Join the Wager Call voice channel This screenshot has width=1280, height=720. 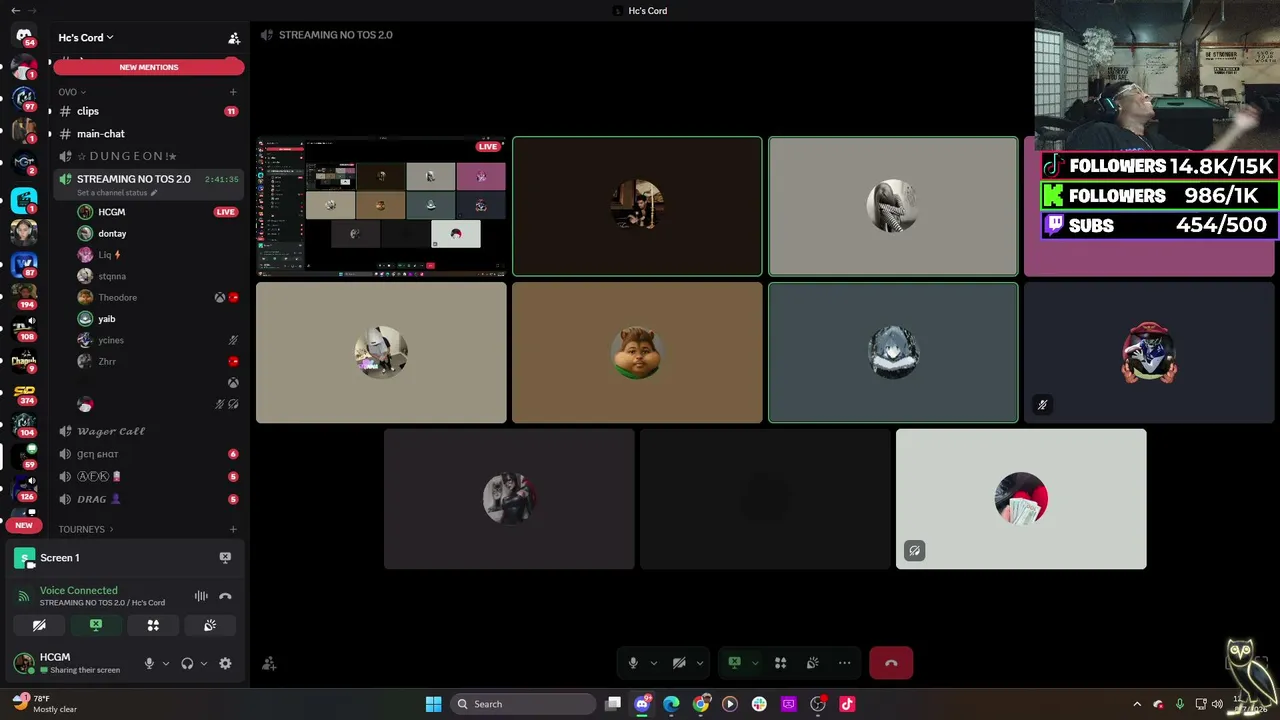click(149, 431)
